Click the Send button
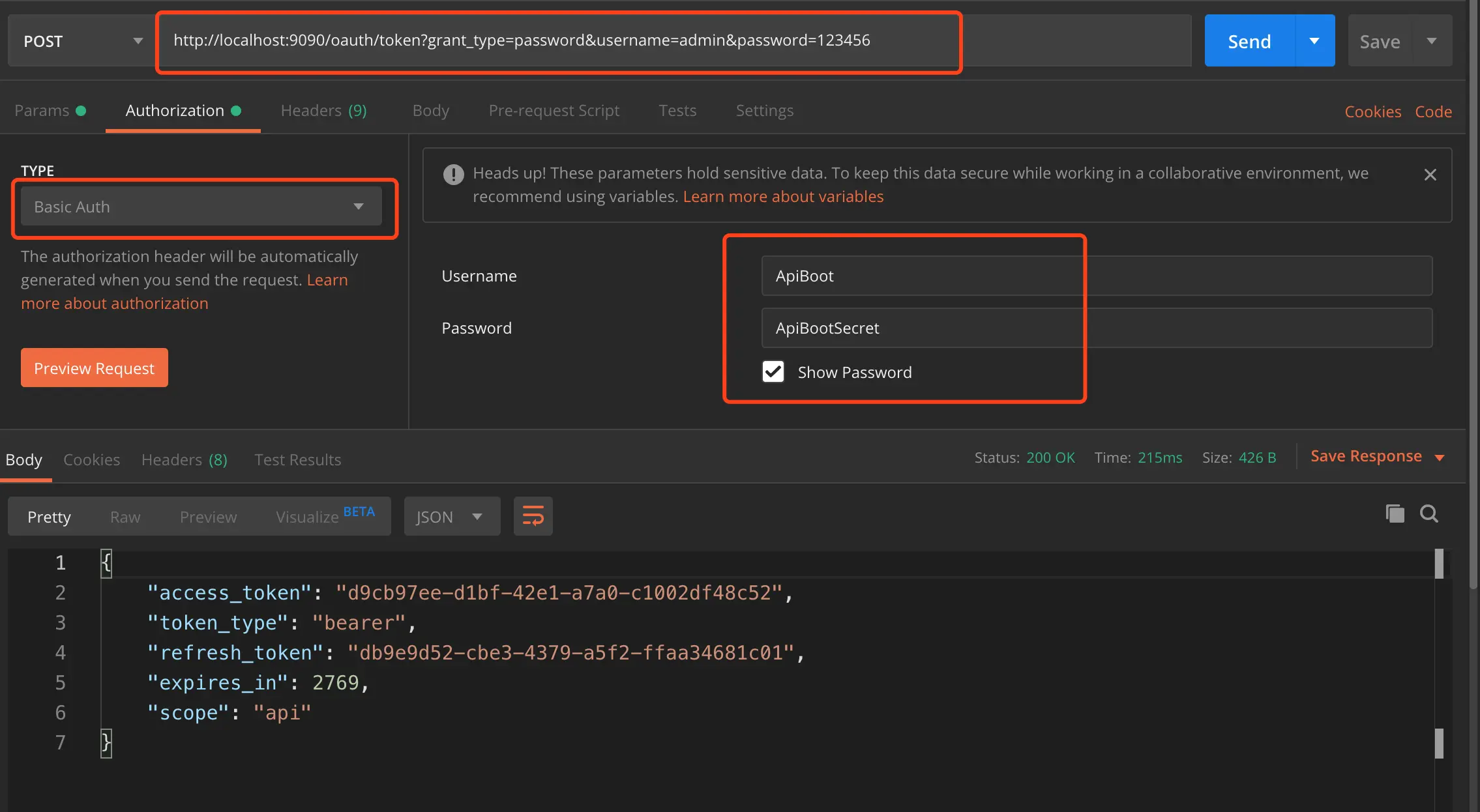This screenshot has width=1480, height=812. [x=1249, y=41]
